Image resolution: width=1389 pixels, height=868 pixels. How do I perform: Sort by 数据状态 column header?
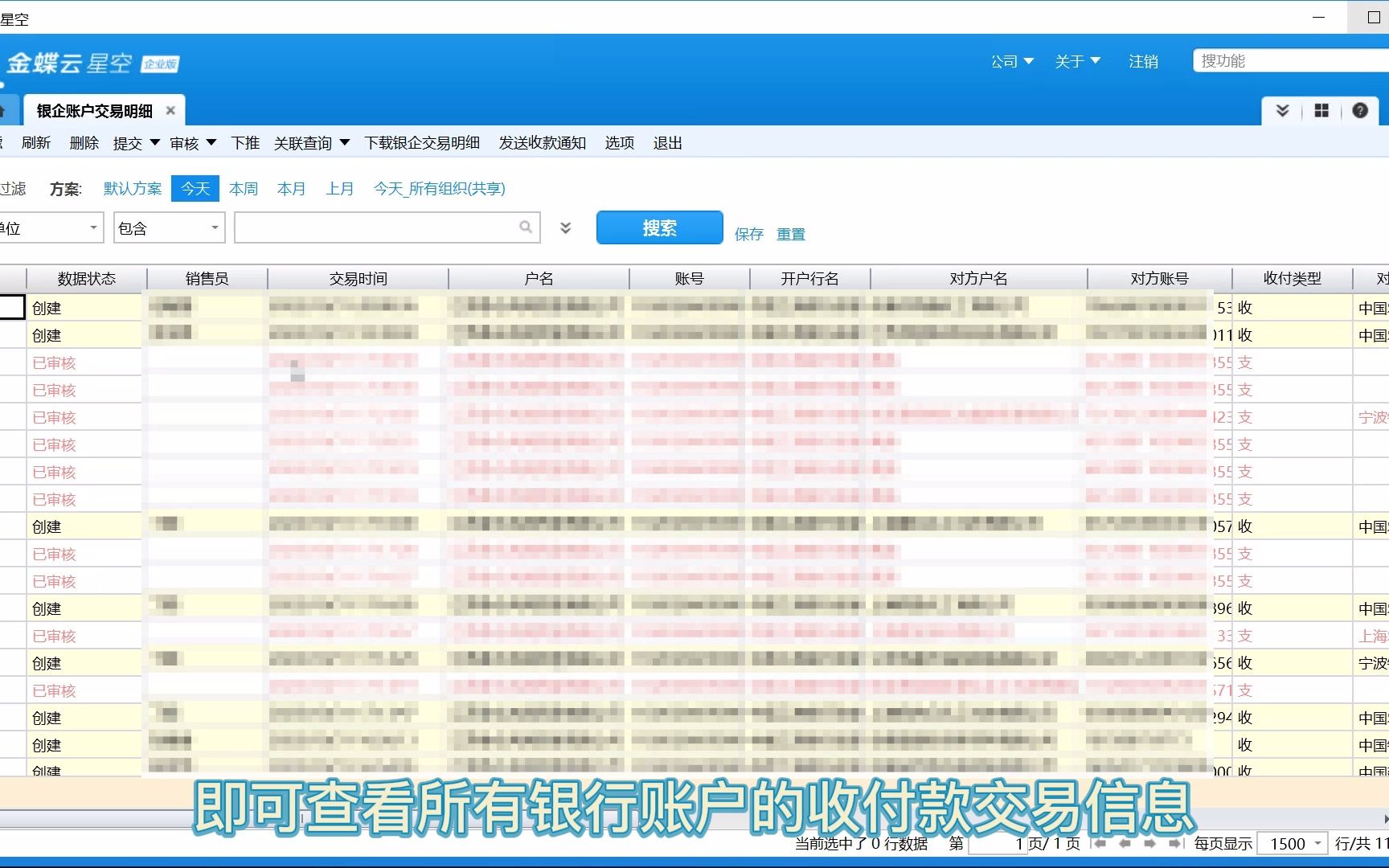pyautogui.click(x=87, y=279)
